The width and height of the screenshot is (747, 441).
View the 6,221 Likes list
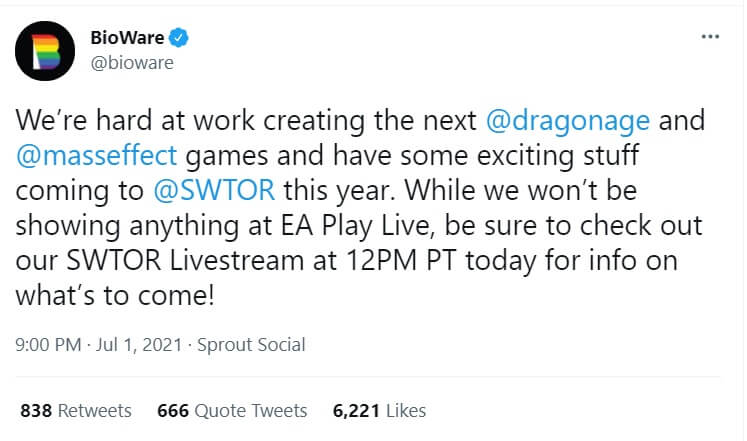pyautogui.click(x=377, y=410)
